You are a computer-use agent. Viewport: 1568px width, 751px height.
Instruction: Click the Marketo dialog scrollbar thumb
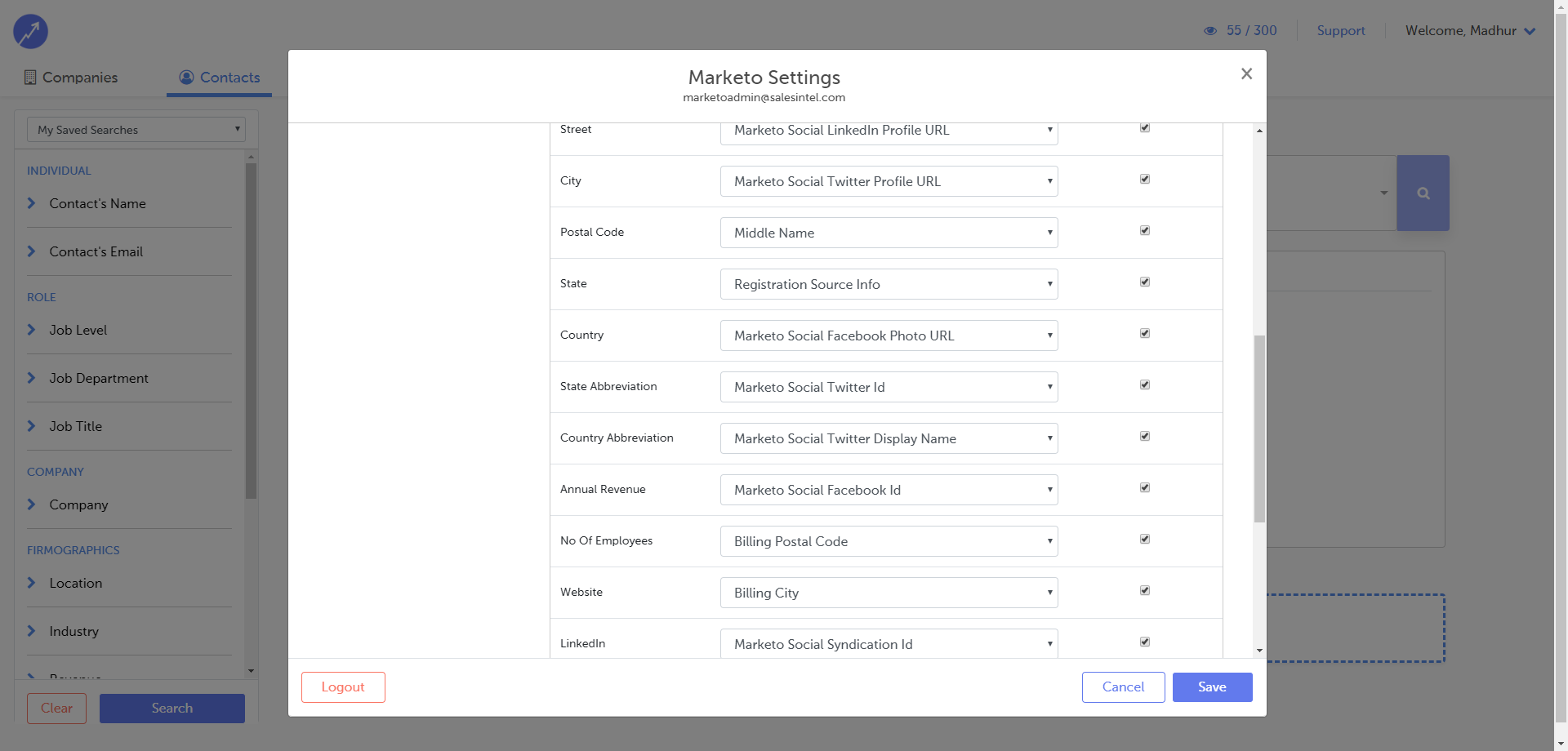click(x=1259, y=429)
